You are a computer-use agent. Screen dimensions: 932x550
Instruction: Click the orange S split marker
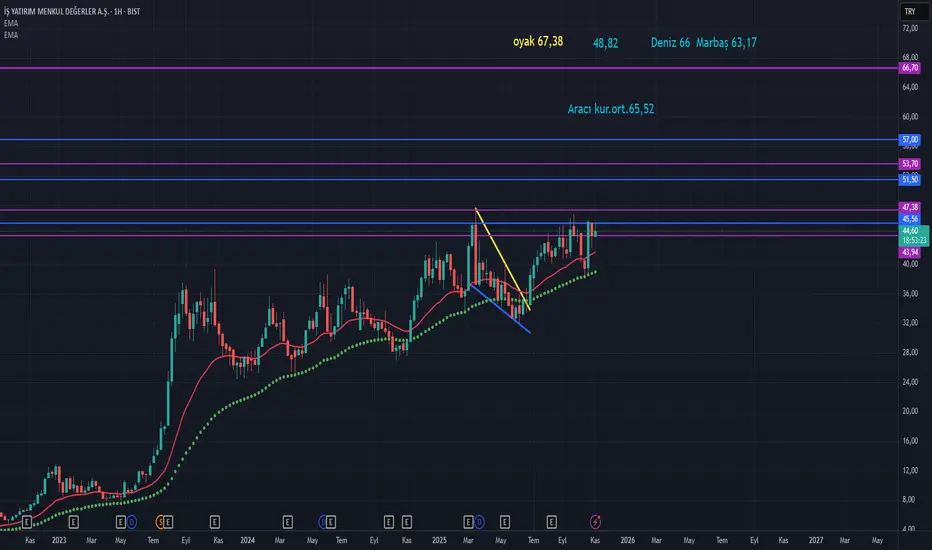pyautogui.click(x=160, y=521)
